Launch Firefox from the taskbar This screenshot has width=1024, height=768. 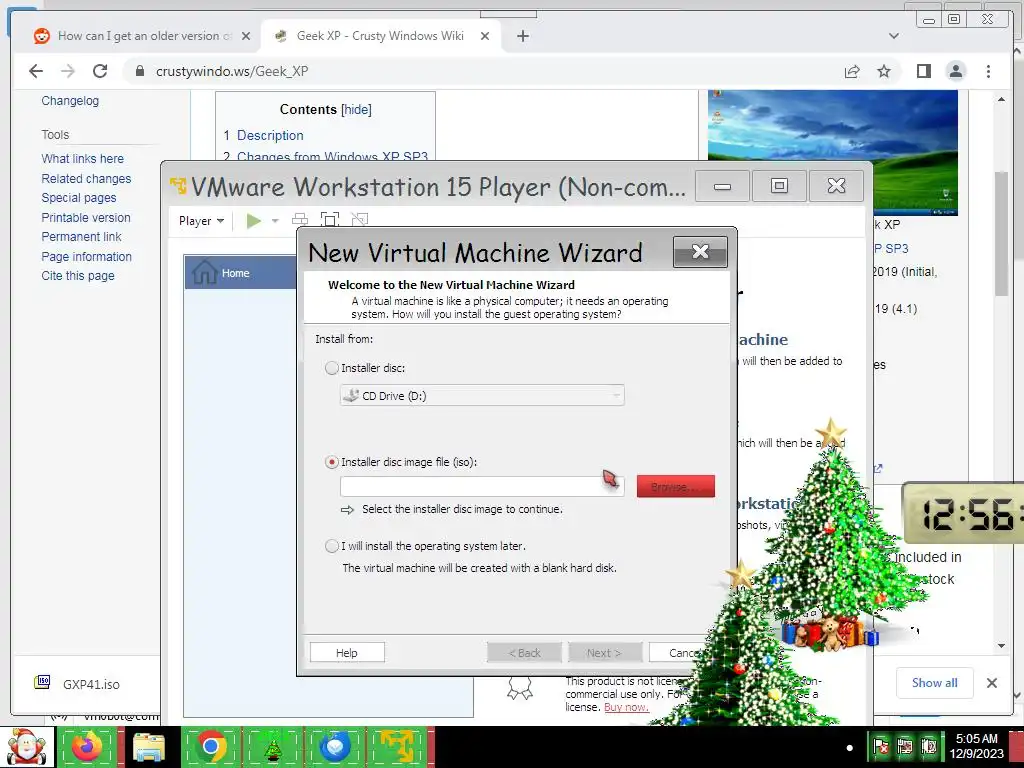click(87, 746)
